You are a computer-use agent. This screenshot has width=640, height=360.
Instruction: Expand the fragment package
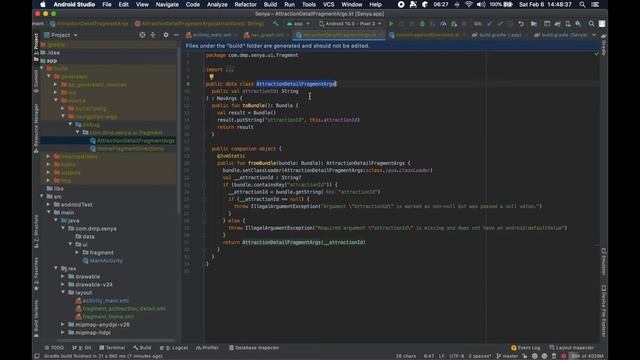pos(77,253)
